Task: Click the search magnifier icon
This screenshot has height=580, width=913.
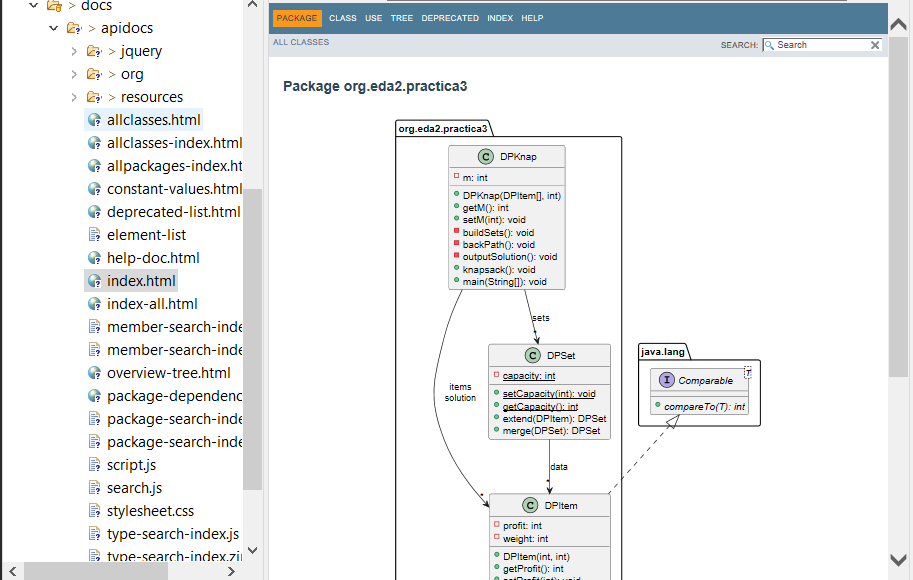Action: click(769, 45)
